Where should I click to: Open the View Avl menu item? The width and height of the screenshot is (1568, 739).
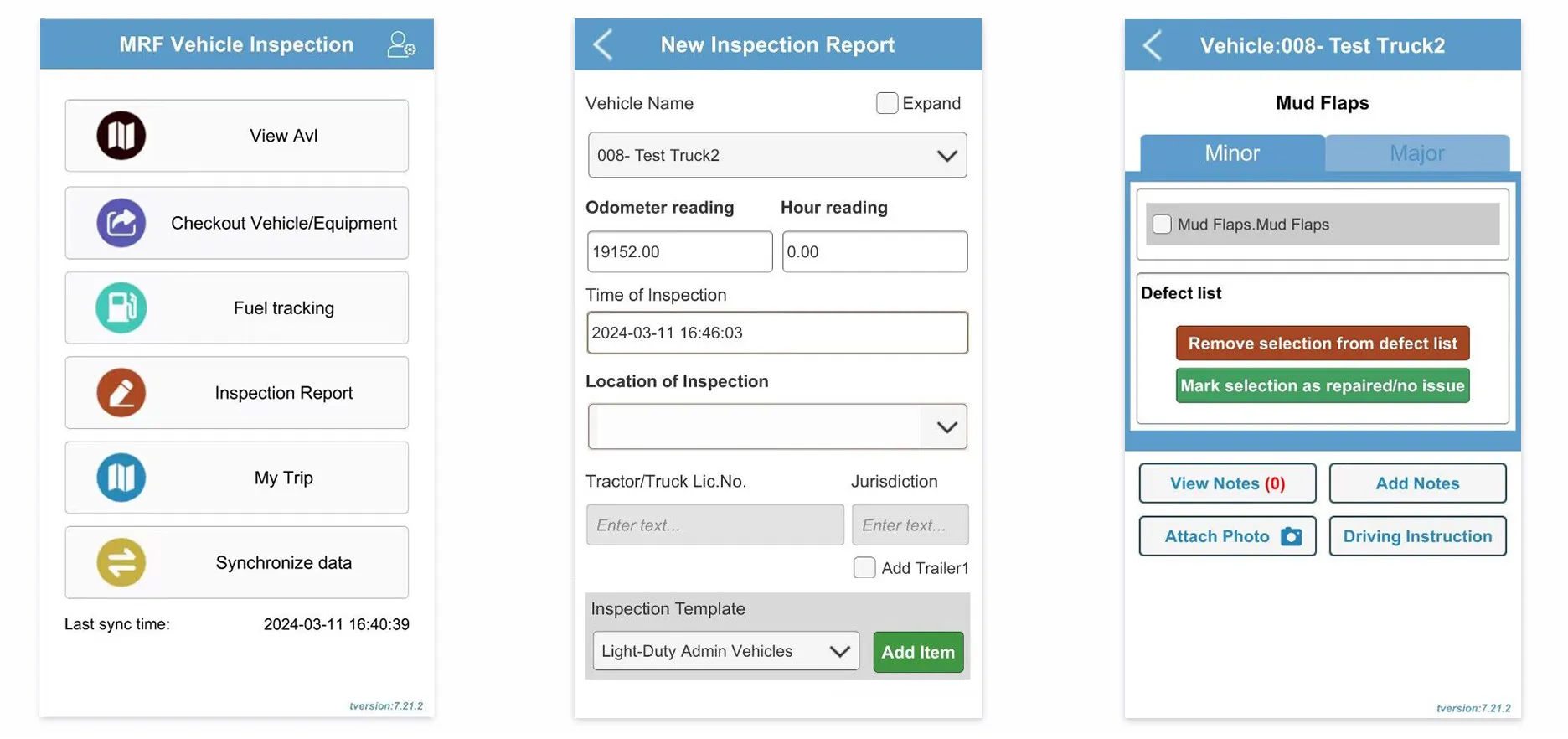(237, 136)
